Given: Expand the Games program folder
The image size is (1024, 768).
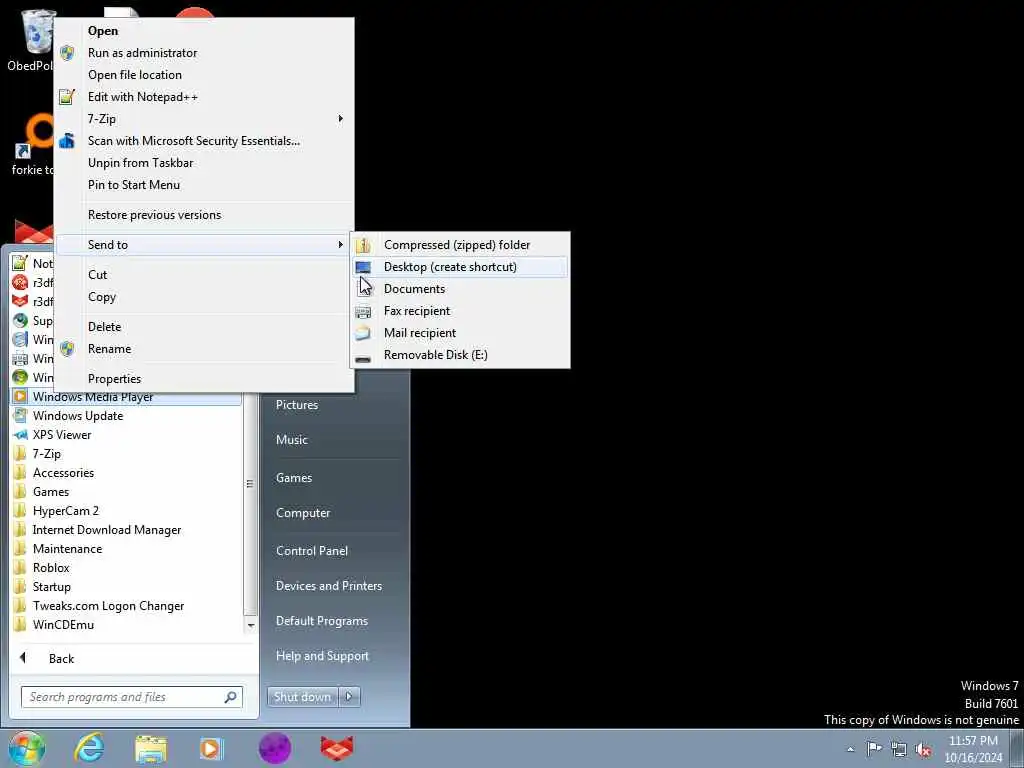Looking at the screenshot, I should [x=127, y=492].
